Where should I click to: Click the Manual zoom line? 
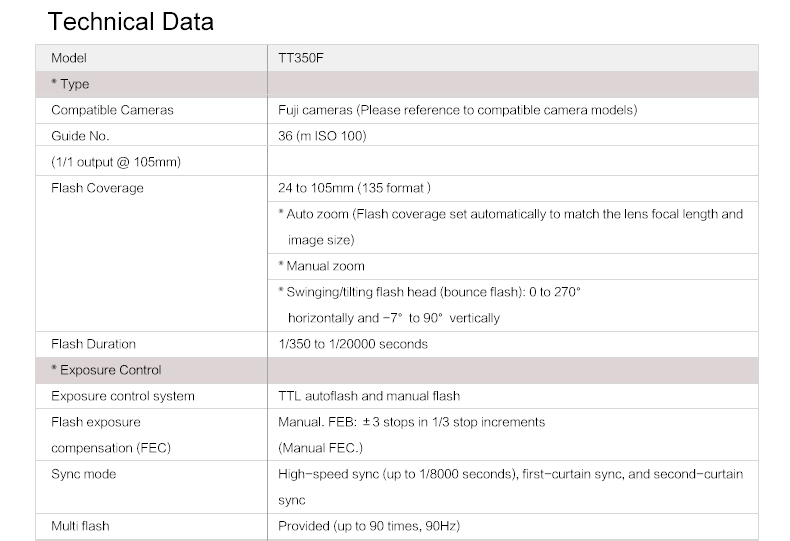pos(321,266)
